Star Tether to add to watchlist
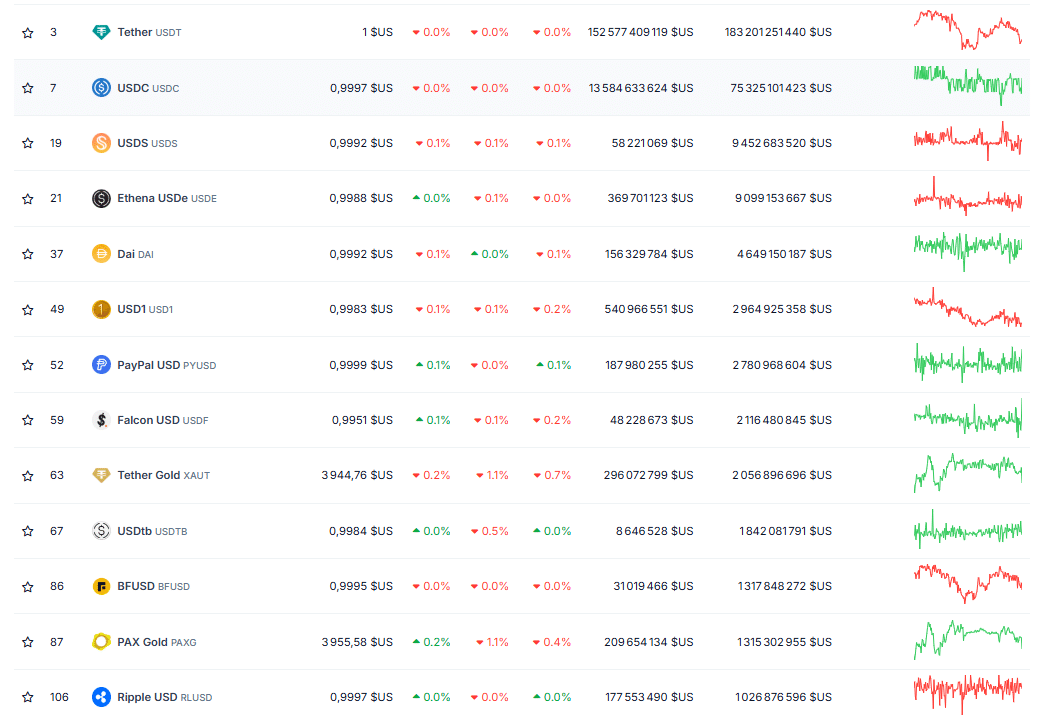This screenshot has height=724, width=1045. click(28, 32)
